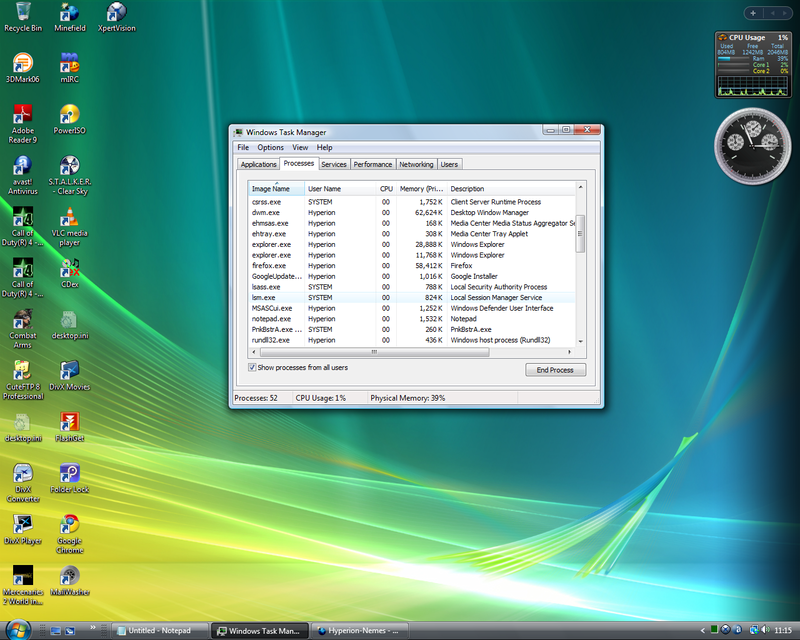Select the Recycle Bin desktop icon
Screen dimensions: 800x640
23,17
